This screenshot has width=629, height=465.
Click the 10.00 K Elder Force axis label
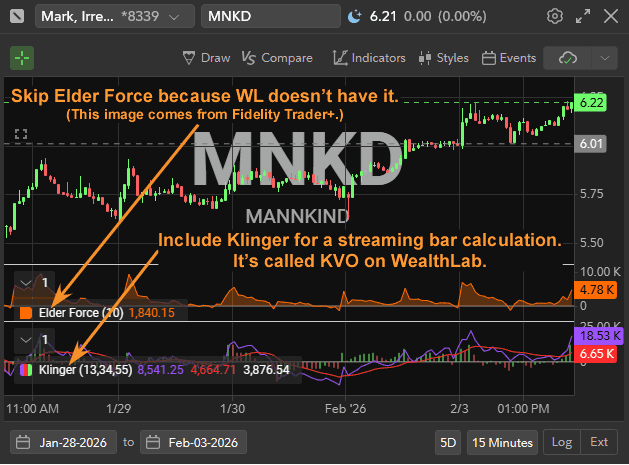[600, 272]
